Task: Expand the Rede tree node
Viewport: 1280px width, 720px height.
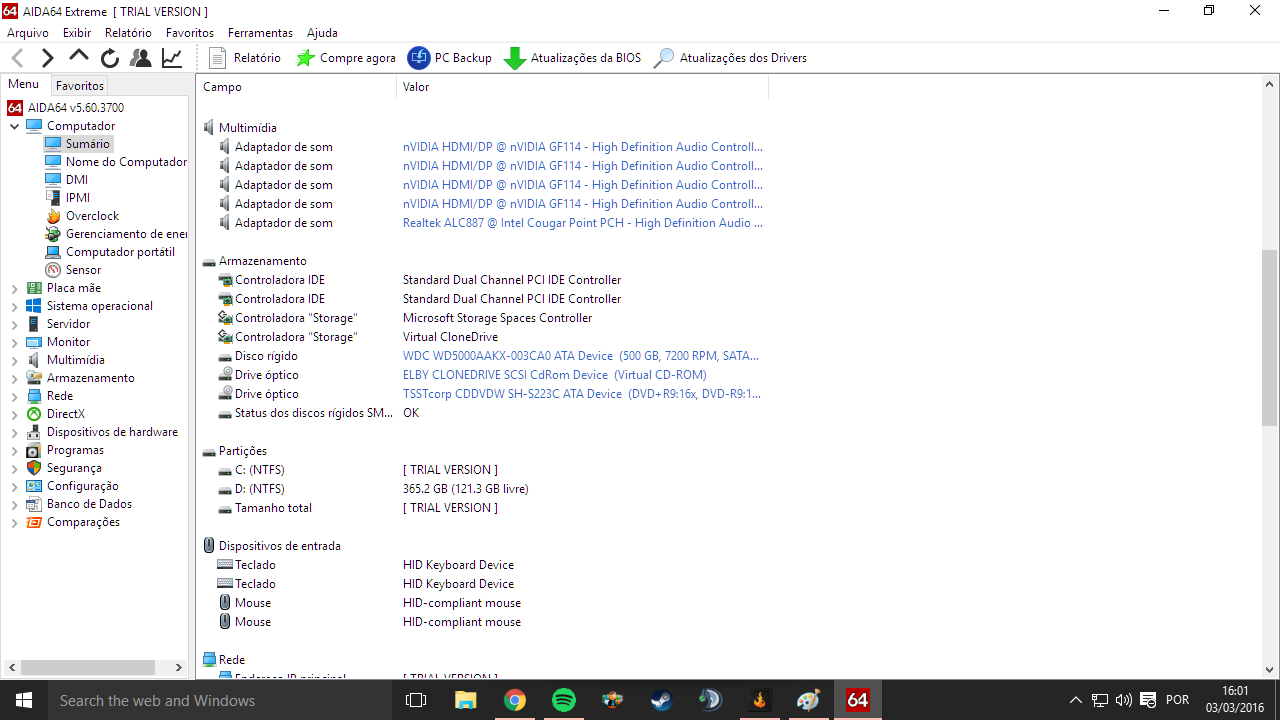Action: tap(15, 396)
